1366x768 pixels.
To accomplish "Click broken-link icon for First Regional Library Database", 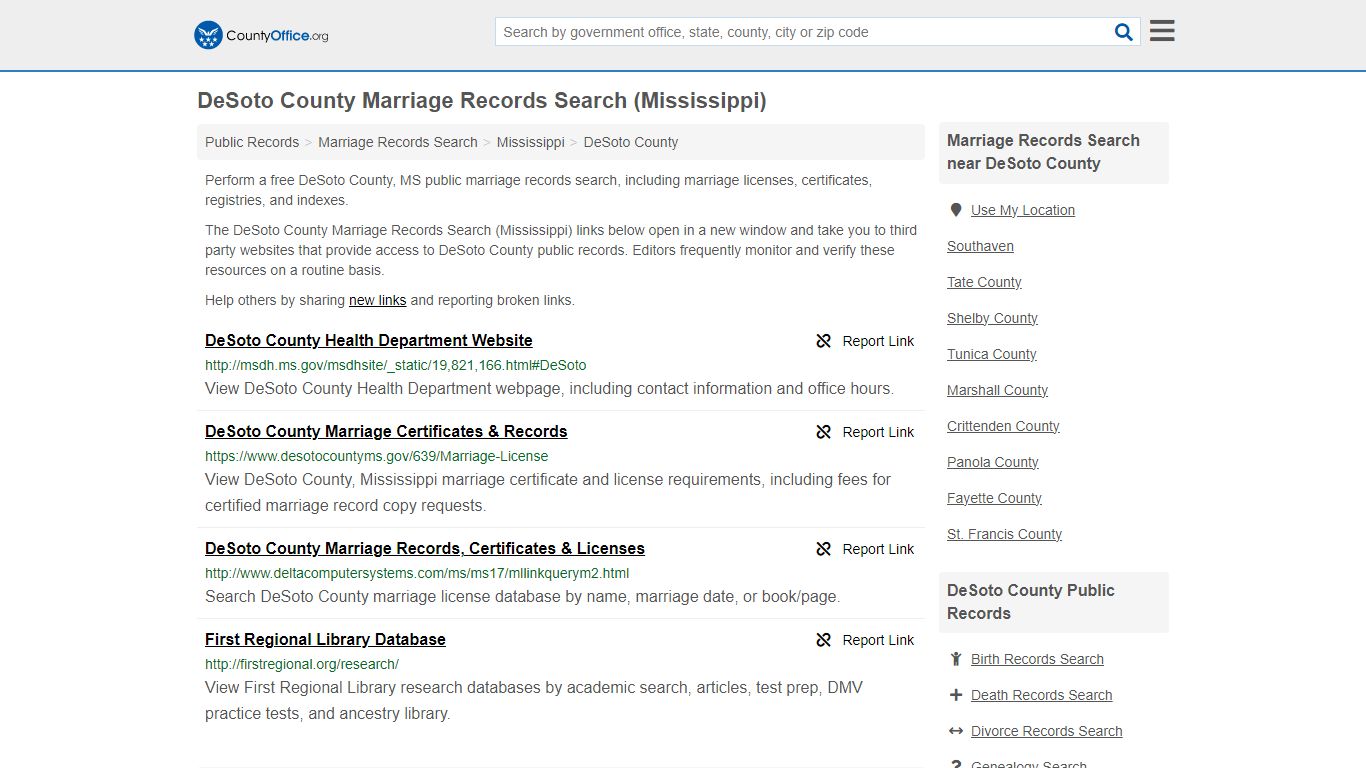I will click(x=824, y=640).
